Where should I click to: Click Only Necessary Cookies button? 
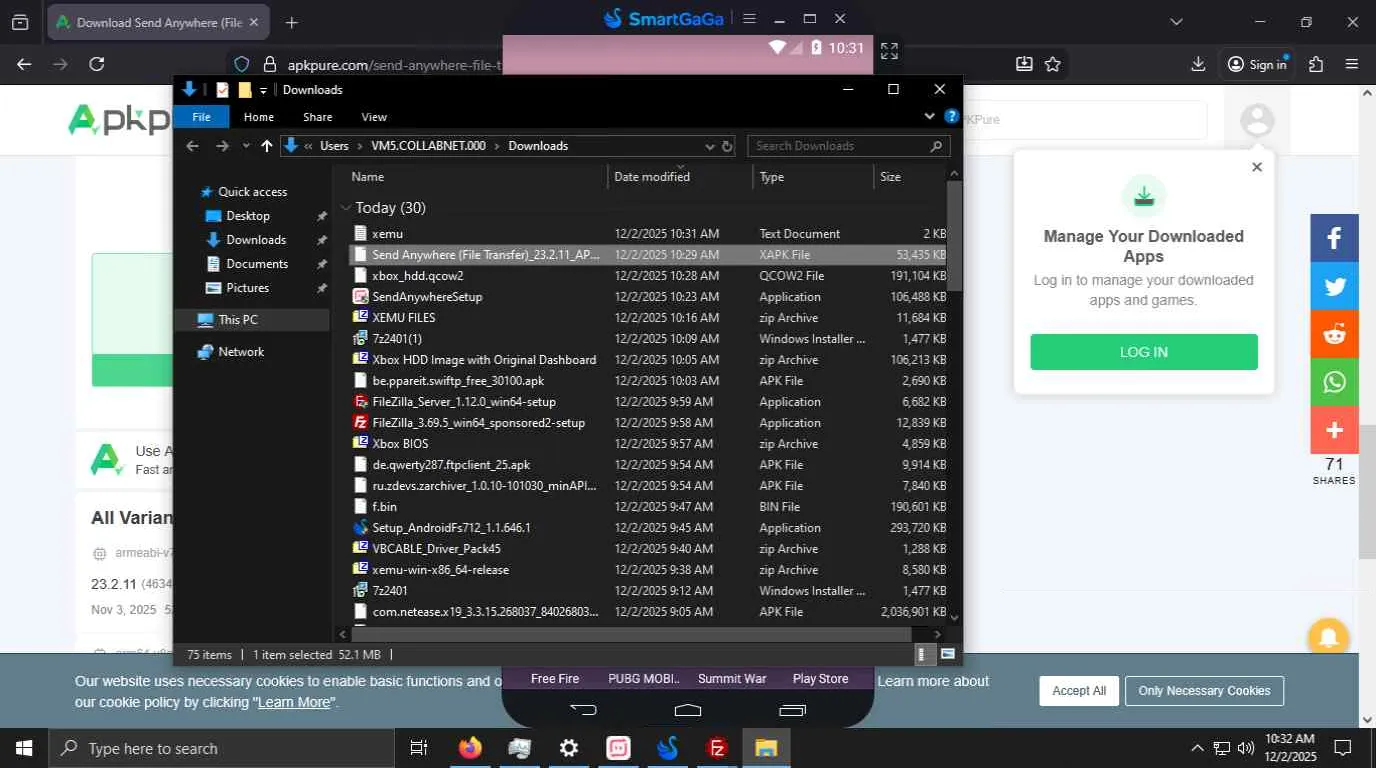tap(1204, 691)
